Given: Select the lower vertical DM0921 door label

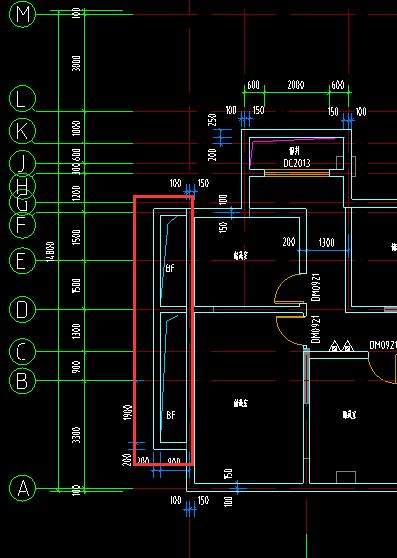Looking at the screenshot, I should pos(316,329).
